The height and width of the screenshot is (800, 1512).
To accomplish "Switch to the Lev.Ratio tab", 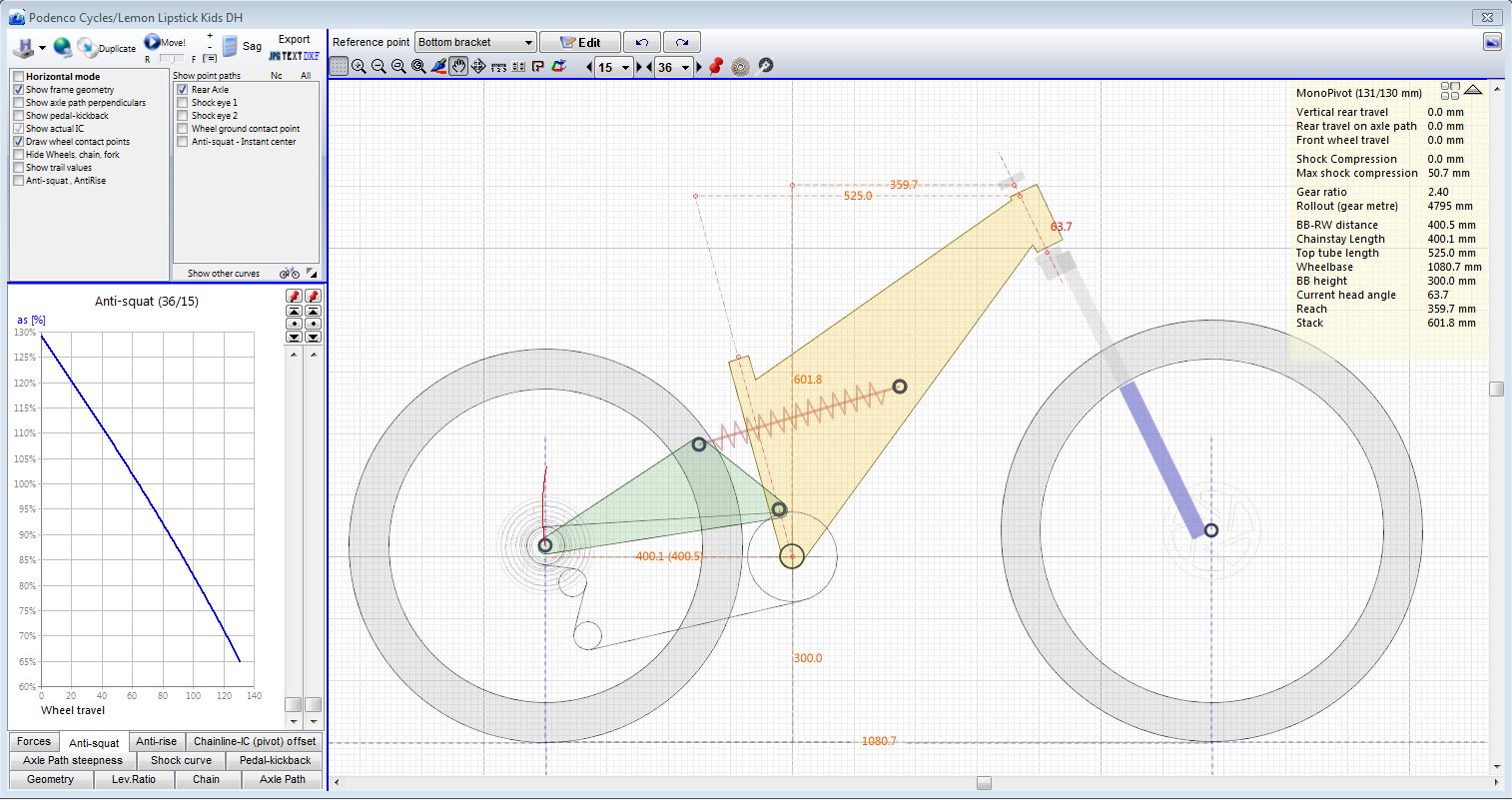I will coord(134,779).
